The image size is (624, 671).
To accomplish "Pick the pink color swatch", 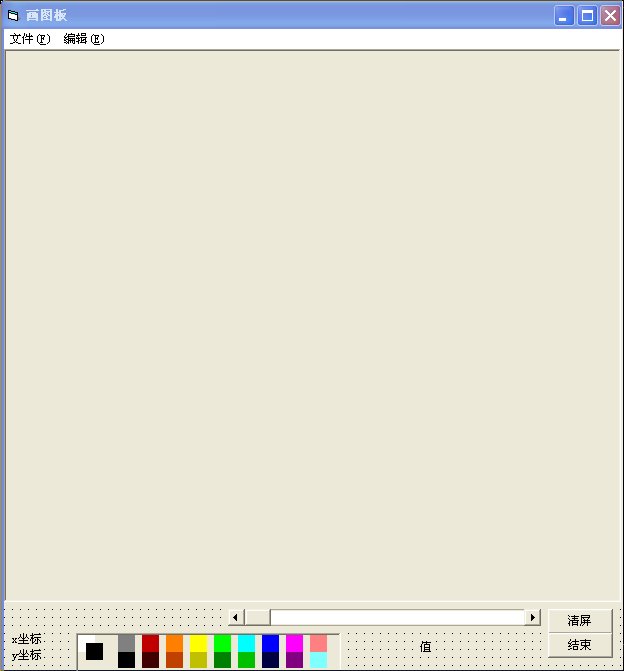I will [318, 643].
